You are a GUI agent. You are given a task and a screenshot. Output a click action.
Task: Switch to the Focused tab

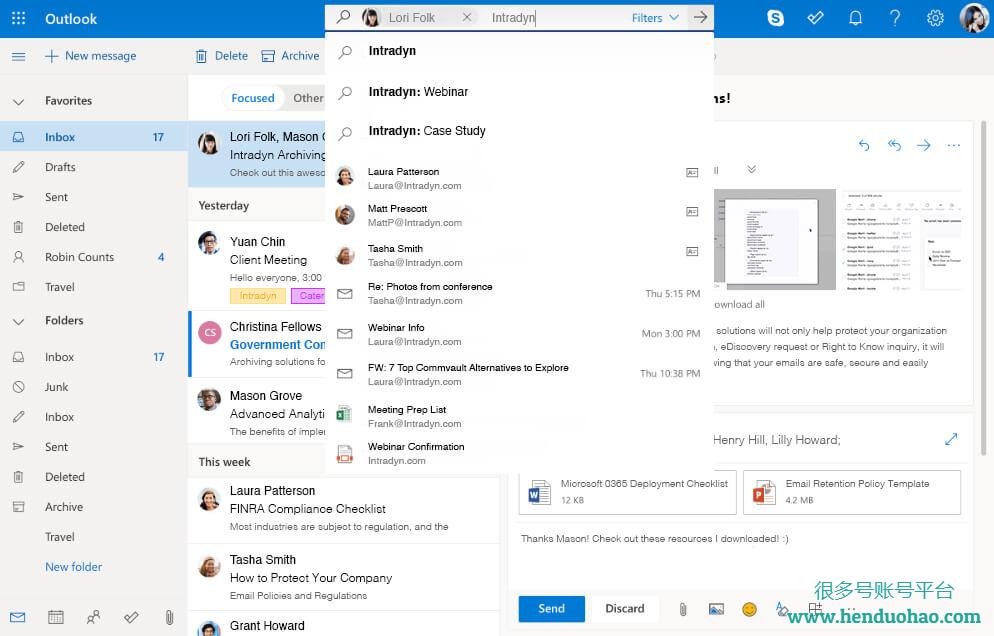point(252,98)
